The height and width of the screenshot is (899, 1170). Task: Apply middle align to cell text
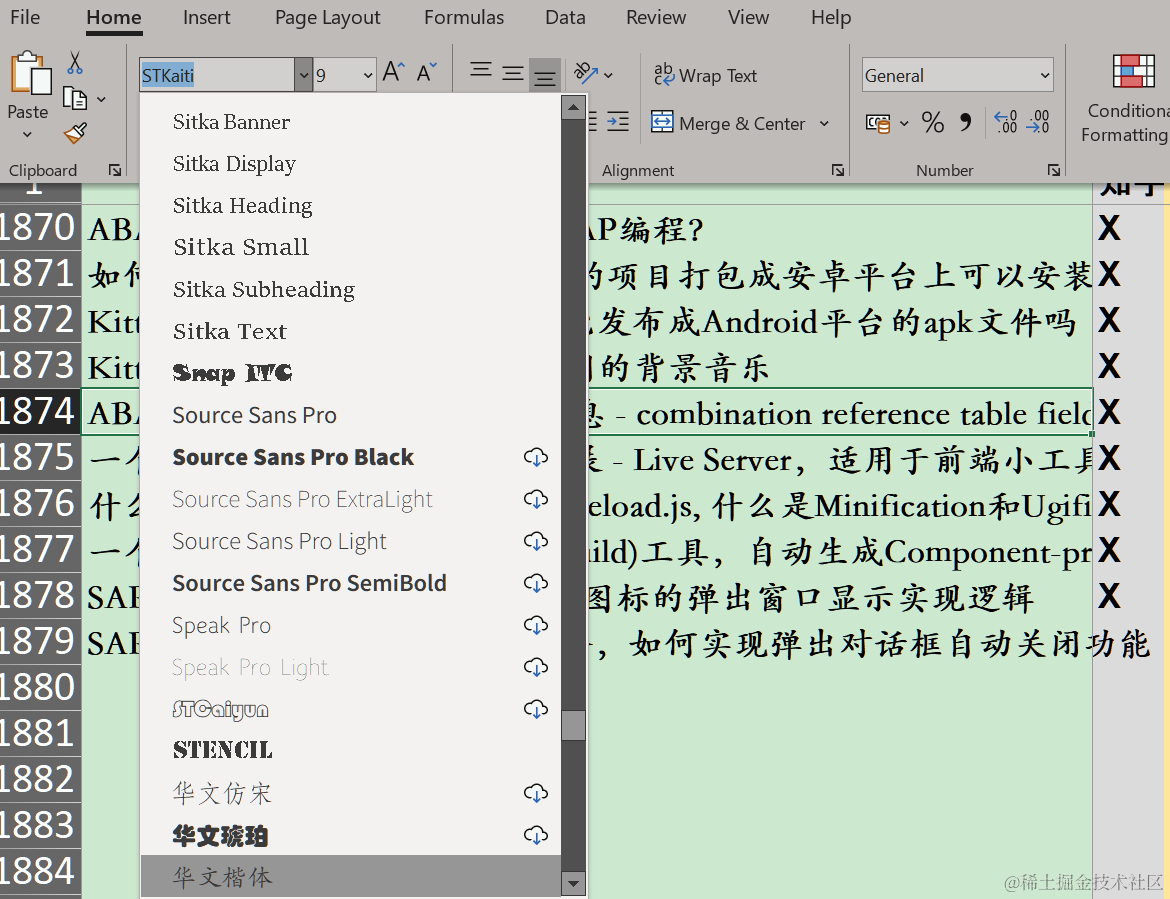[x=513, y=73]
